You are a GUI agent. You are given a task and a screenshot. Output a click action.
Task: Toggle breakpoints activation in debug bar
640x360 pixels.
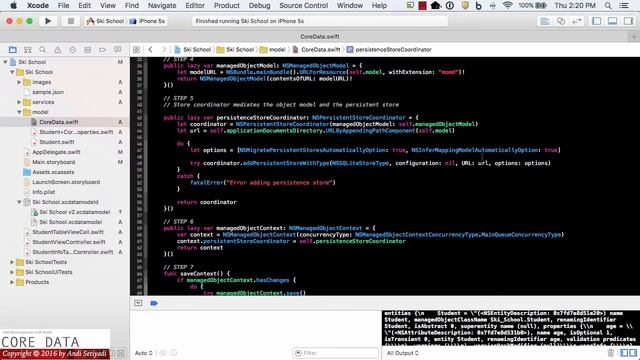pos(154,303)
